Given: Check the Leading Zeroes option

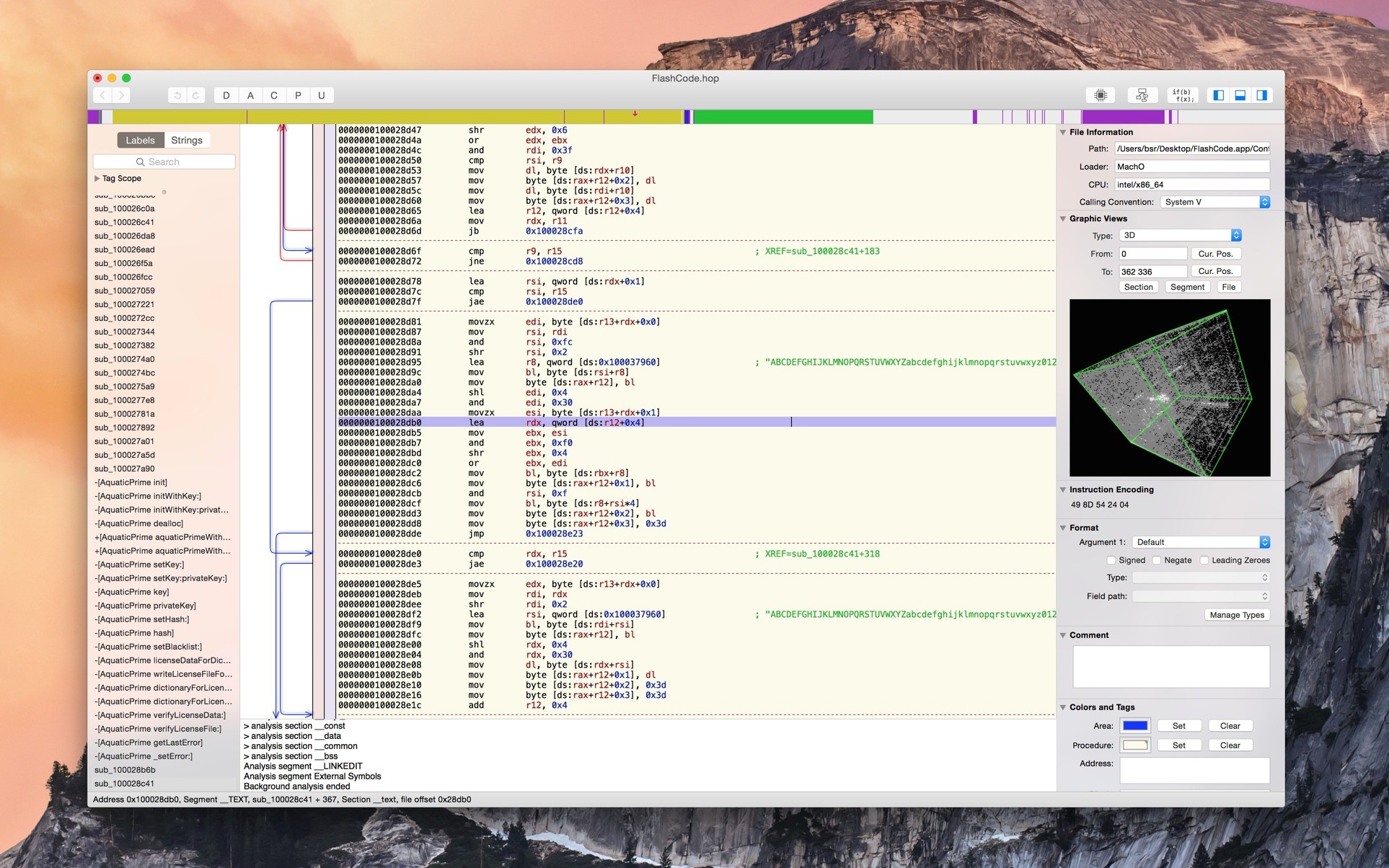Looking at the screenshot, I should [x=1204, y=560].
